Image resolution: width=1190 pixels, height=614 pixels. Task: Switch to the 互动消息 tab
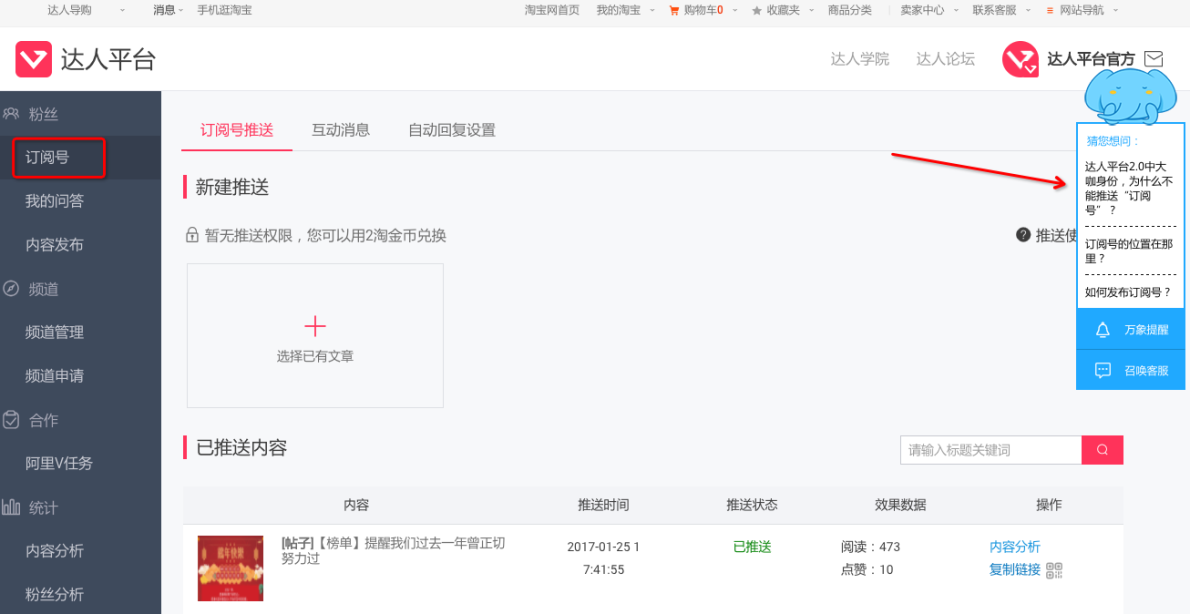[341, 130]
